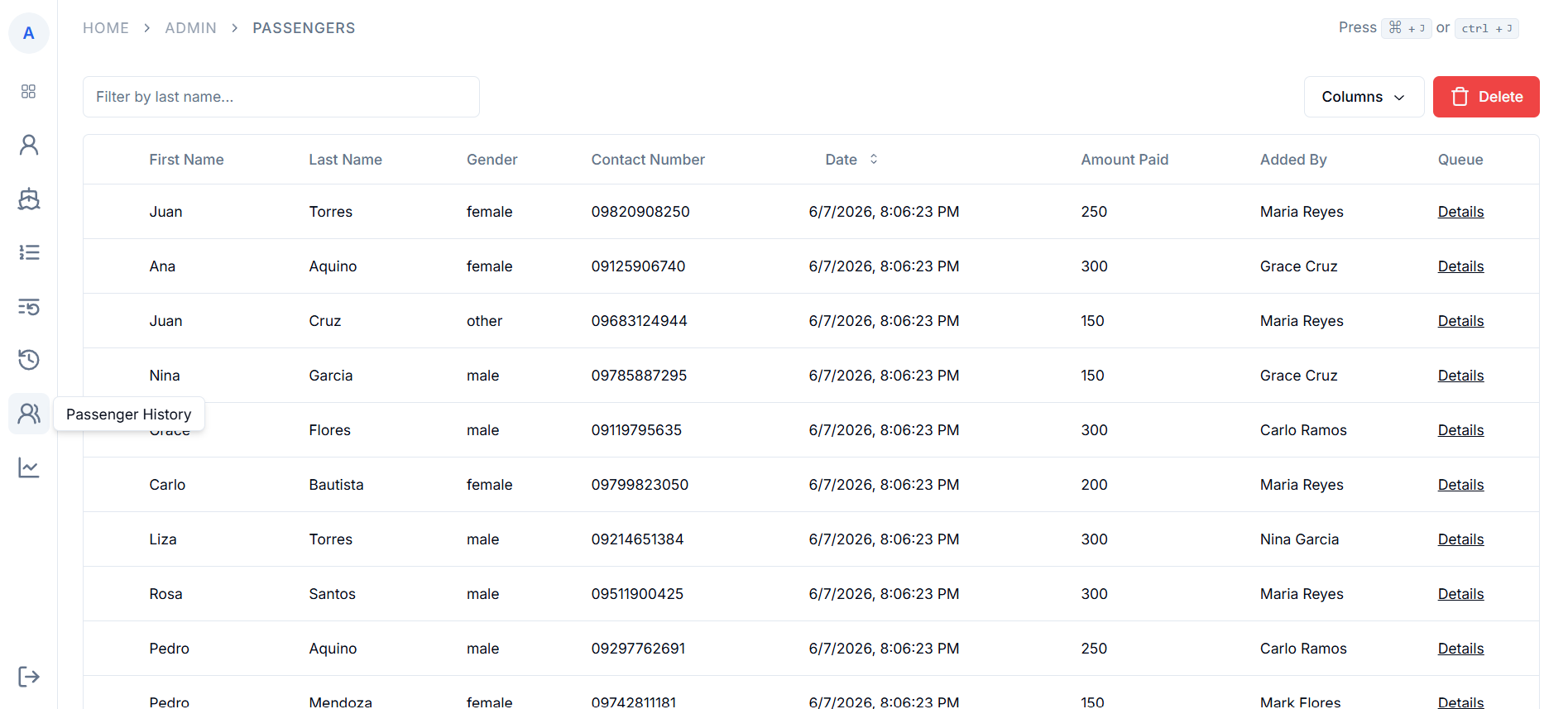This screenshot has width=1568, height=709.
Task: Click the logout icon in sidebar
Action: (x=29, y=677)
